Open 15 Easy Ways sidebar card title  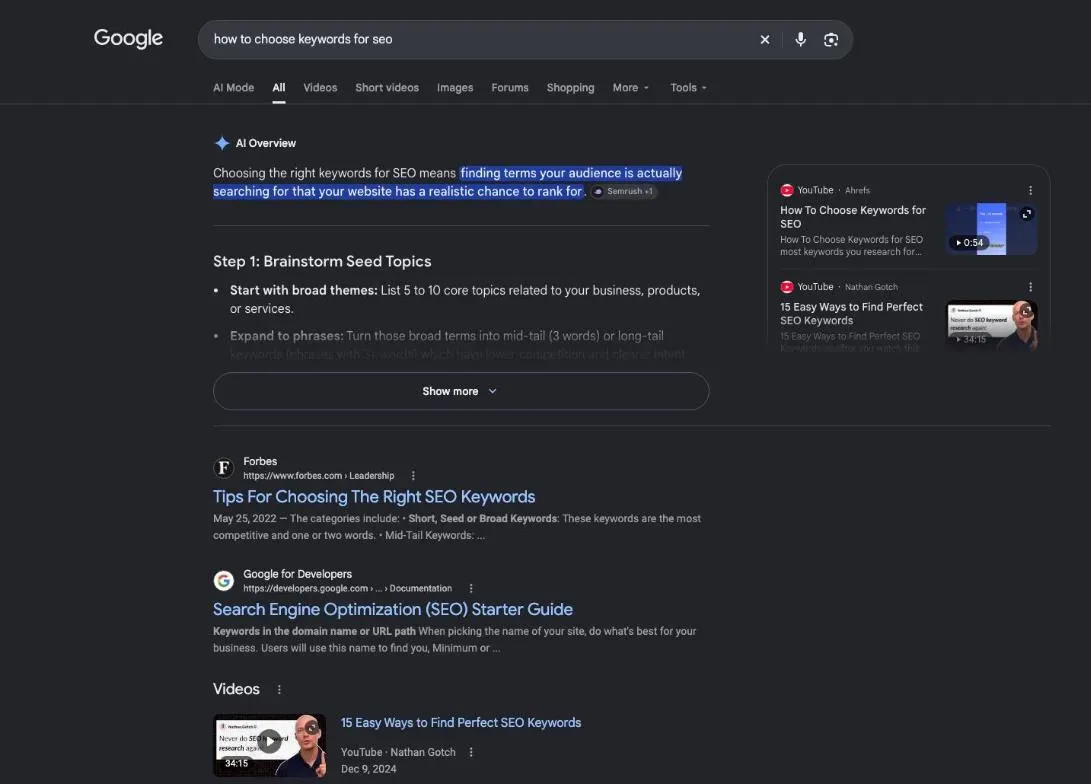tap(851, 314)
